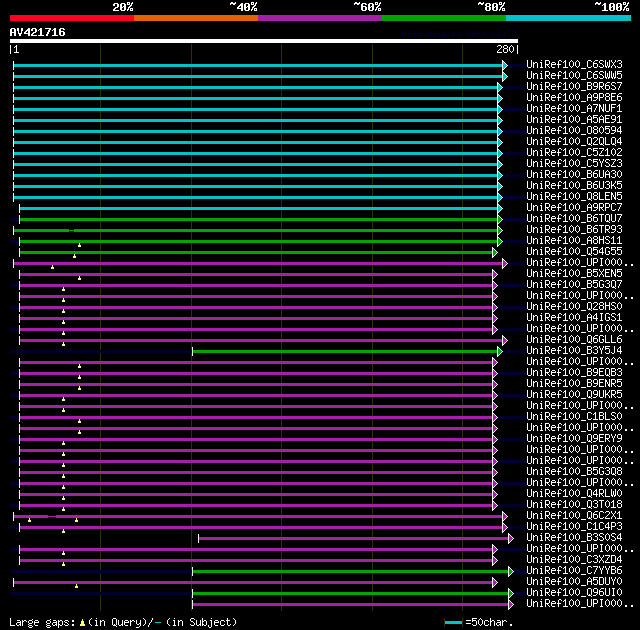Click the UniRef100_C3XZD4 label

[x=574, y=560]
